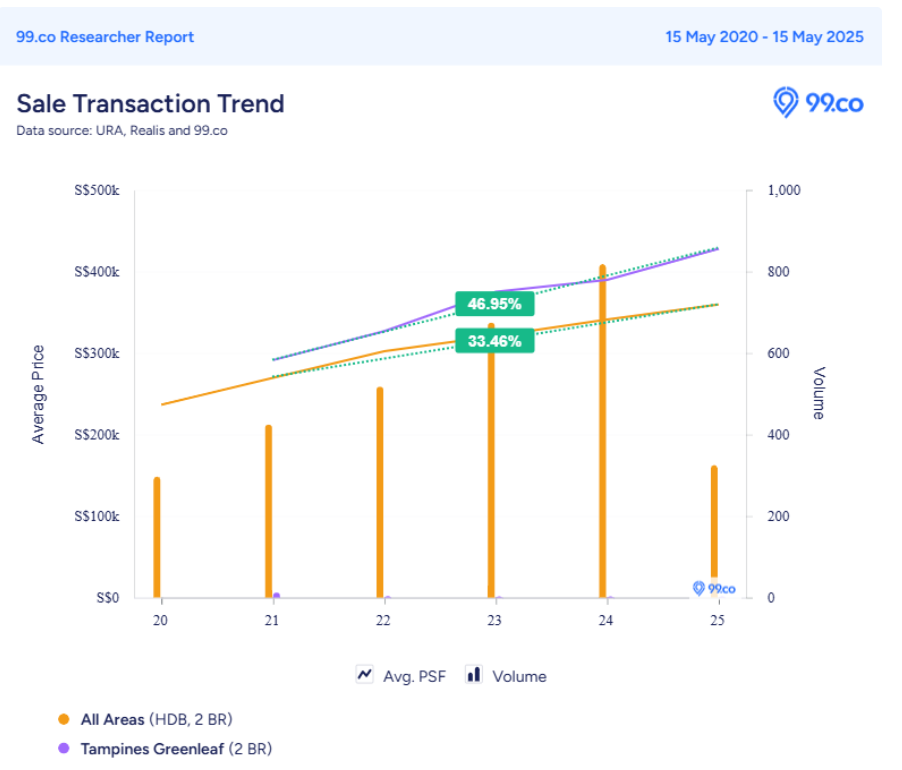This screenshot has width=902, height=770.
Task: Toggle the Volume series label
Action: tap(519, 676)
